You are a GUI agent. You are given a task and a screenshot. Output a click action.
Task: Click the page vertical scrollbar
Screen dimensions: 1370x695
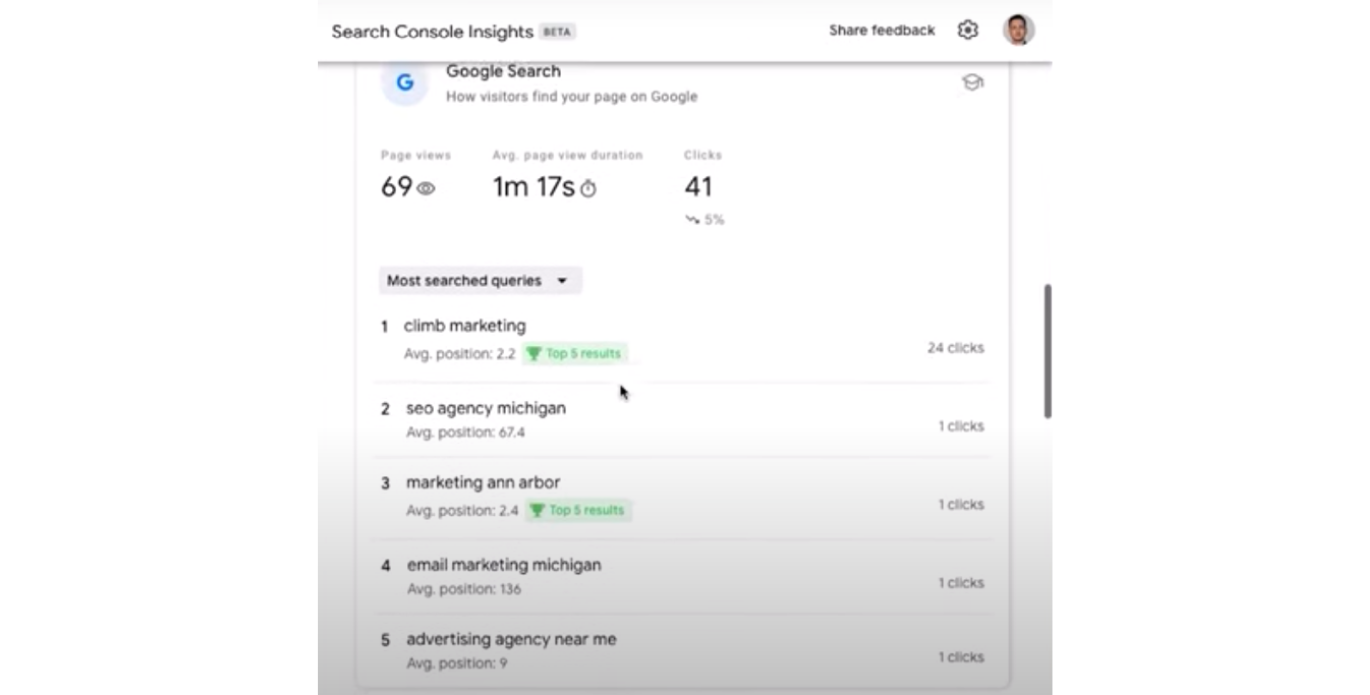1047,350
